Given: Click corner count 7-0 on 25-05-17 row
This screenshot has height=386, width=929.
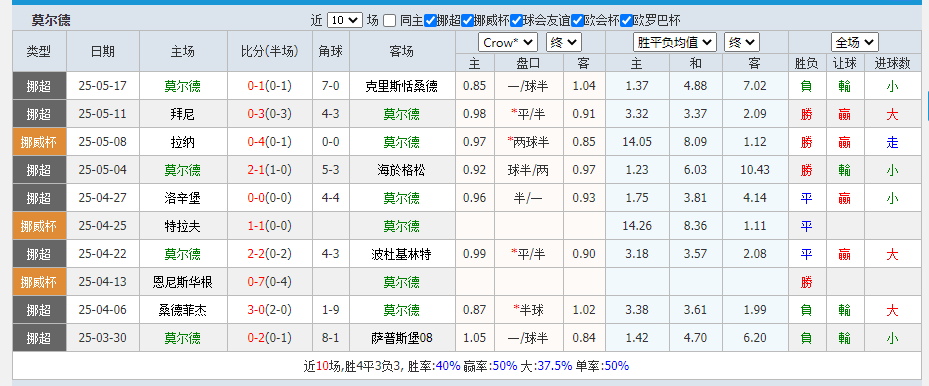Looking at the screenshot, I should [x=331, y=86].
